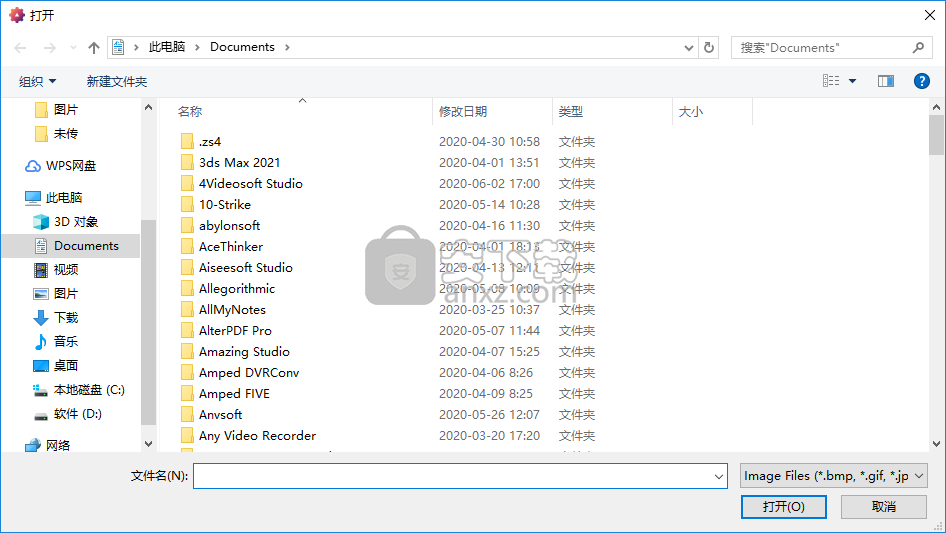Expand the file name history dropdown

[x=719, y=476]
